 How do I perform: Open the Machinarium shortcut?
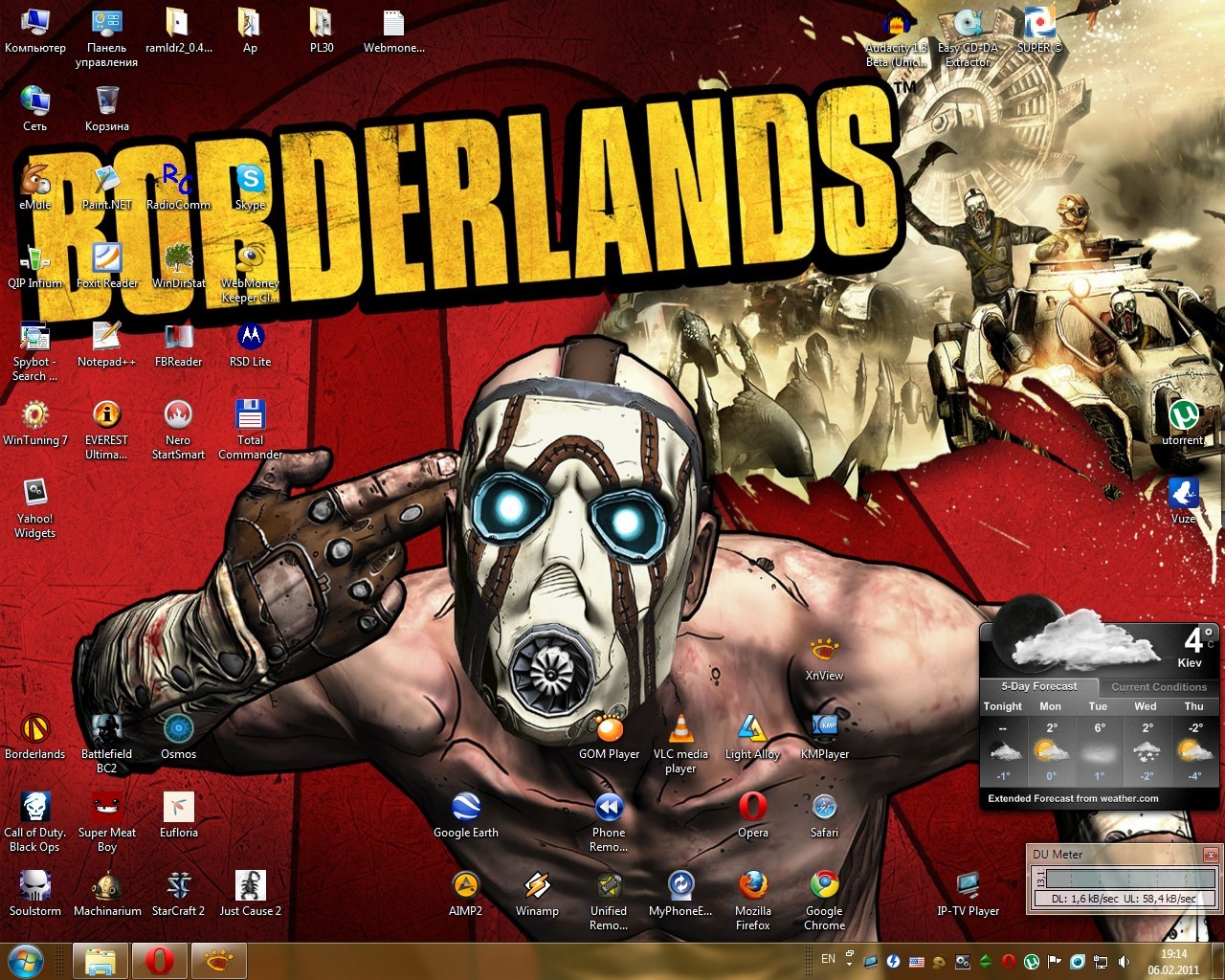click(107, 893)
